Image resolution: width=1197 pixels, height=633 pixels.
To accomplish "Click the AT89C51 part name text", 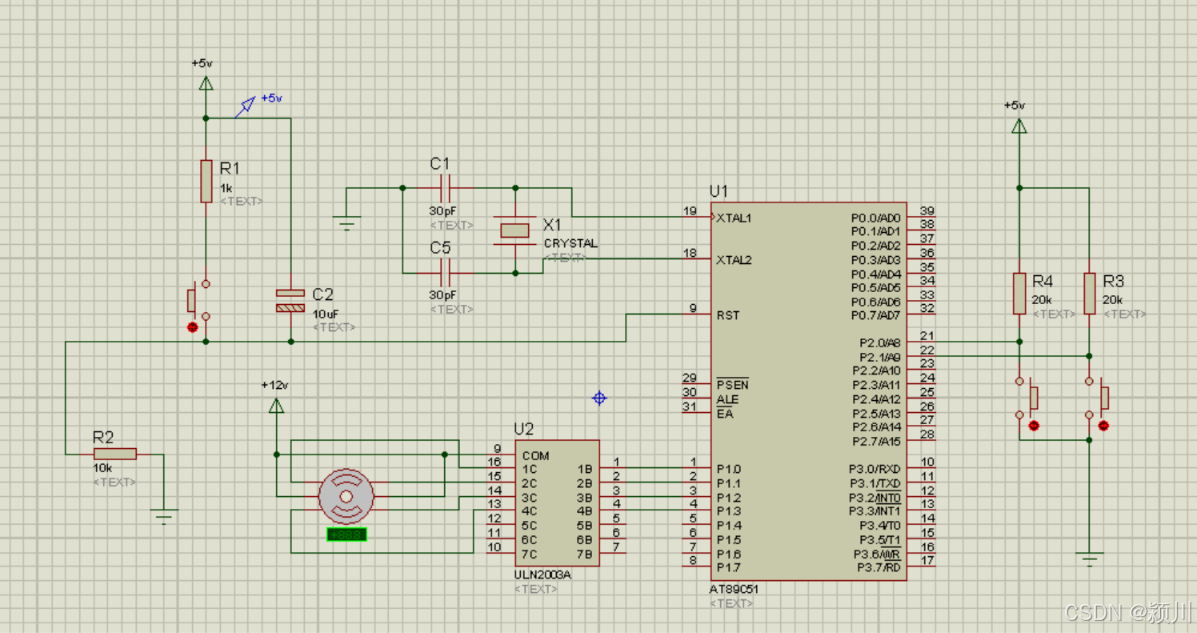I will (734, 589).
